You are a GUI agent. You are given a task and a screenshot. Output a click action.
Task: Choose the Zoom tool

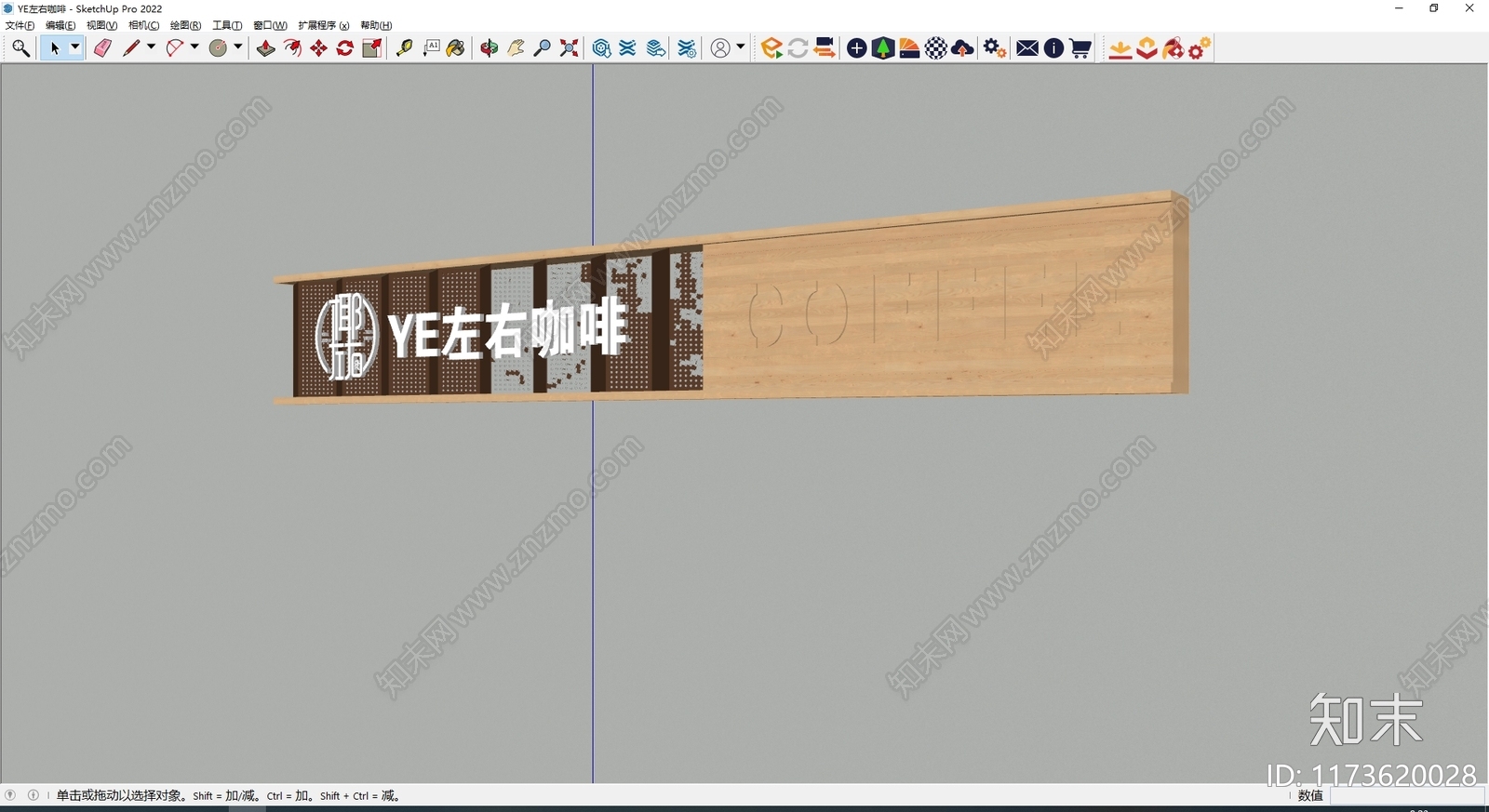click(x=543, y=48)
